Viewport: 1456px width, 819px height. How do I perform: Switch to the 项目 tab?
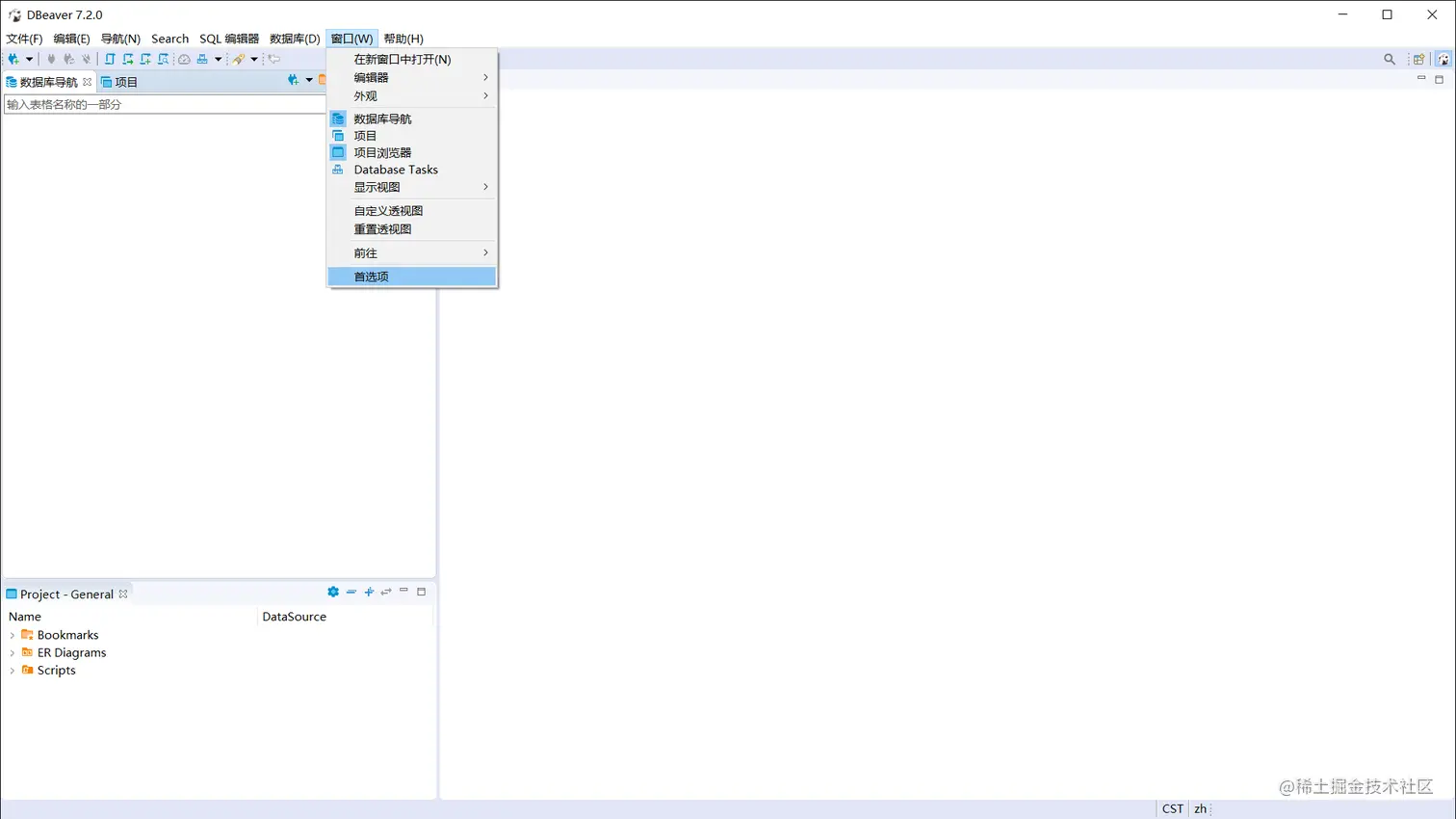[x=119, y=82]
